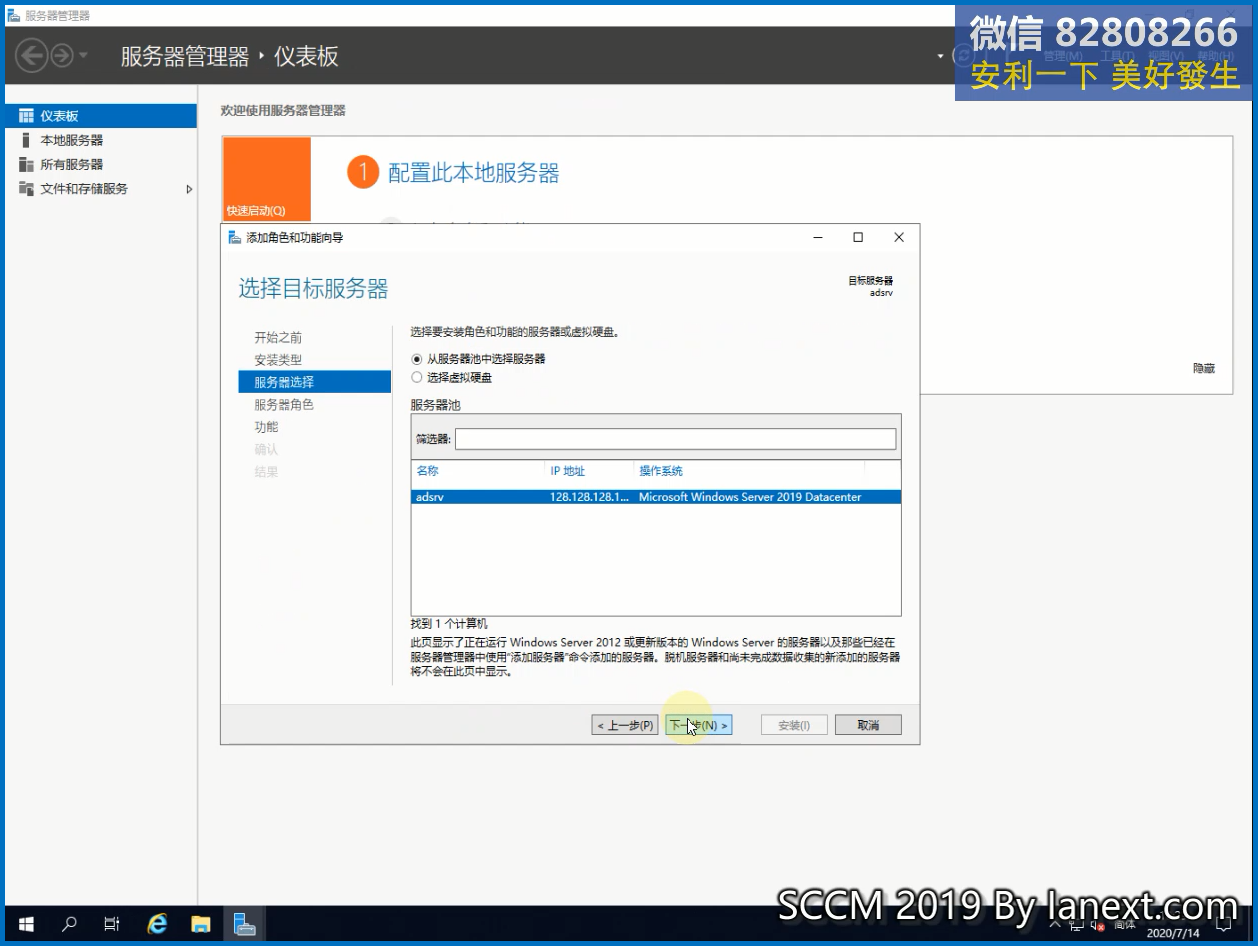This screenshot has height=946, width=1258.
Task: Click the 上一步(P) button
Action: click(626, 725)
